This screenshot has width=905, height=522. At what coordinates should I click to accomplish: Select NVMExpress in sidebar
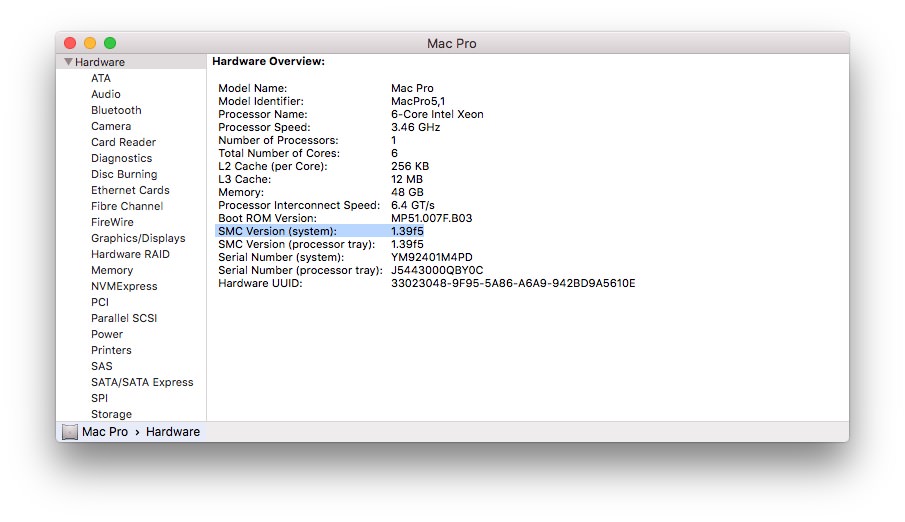(124, 286)
